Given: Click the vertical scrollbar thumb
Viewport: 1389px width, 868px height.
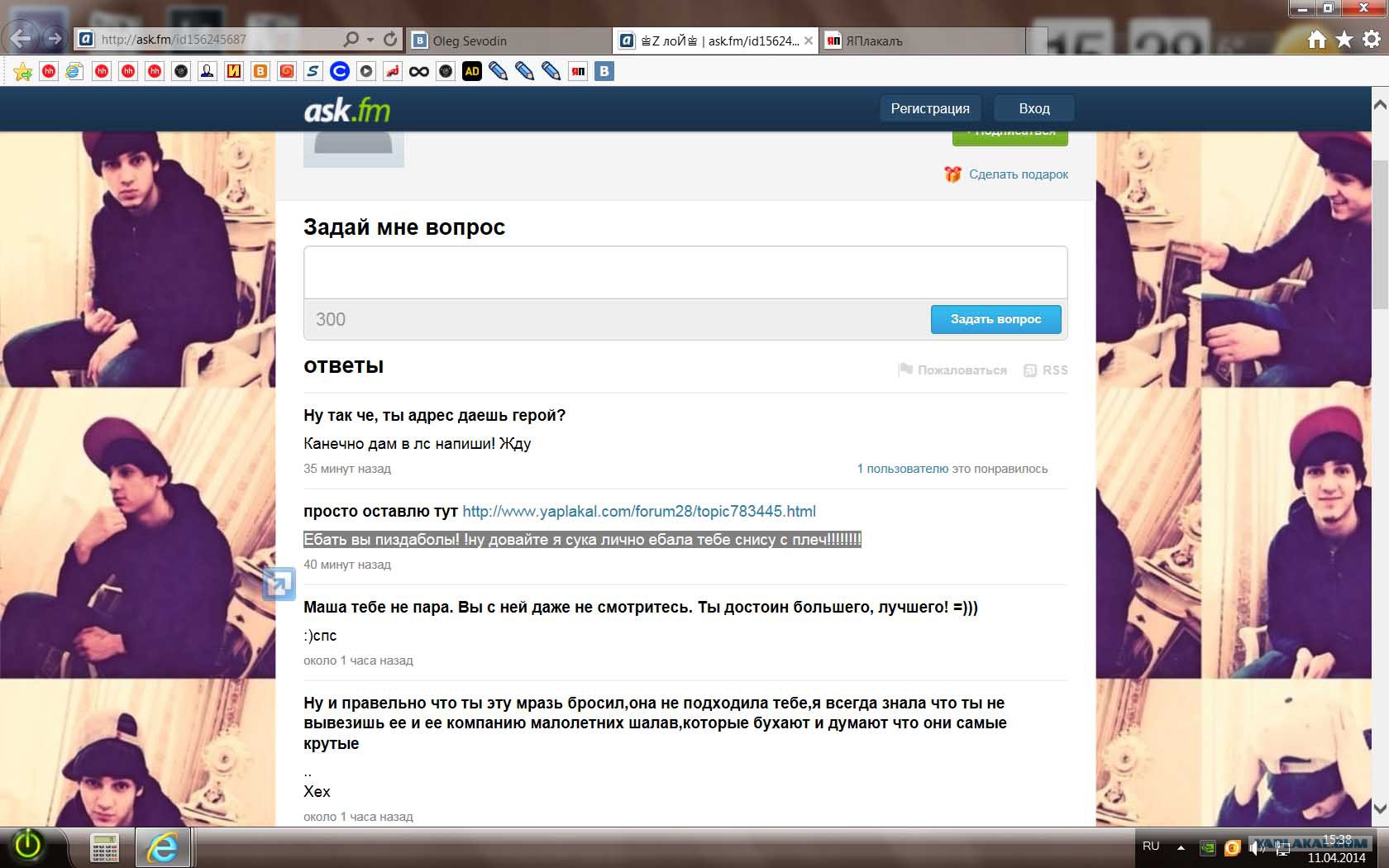Looking at the screenshot, I should pos(1380,233).
